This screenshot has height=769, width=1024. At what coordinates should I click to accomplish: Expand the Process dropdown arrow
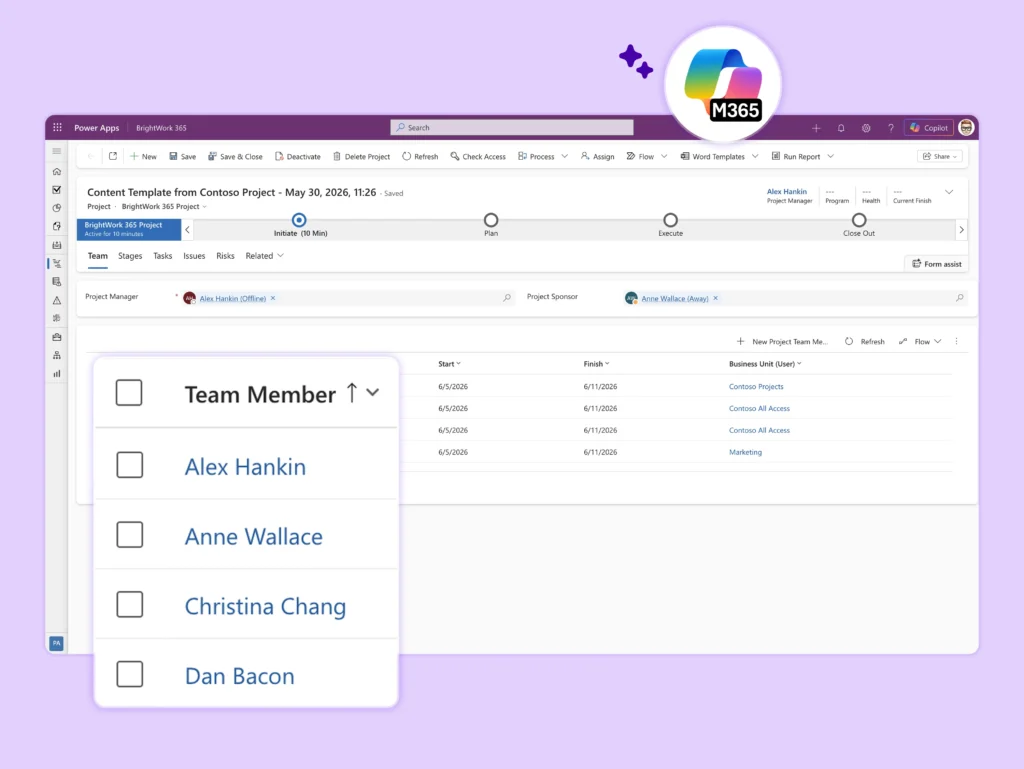(x=565, y=157)
